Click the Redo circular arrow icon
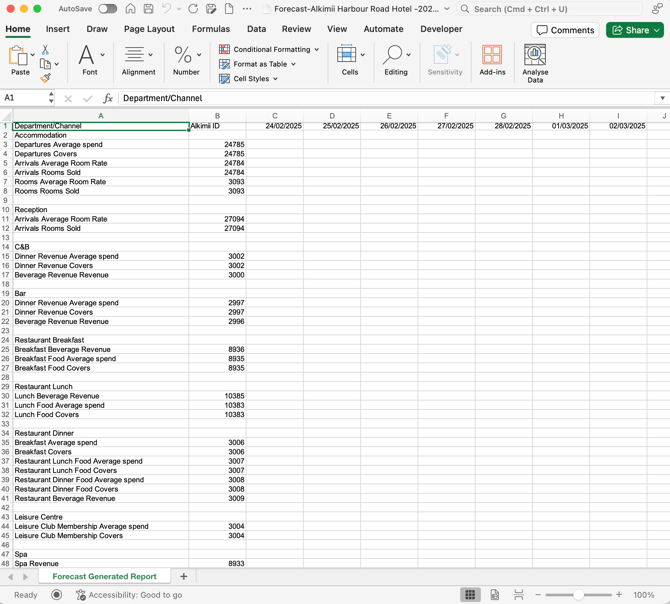The width and height of the screenshot is (670, 604). [193, 9]
